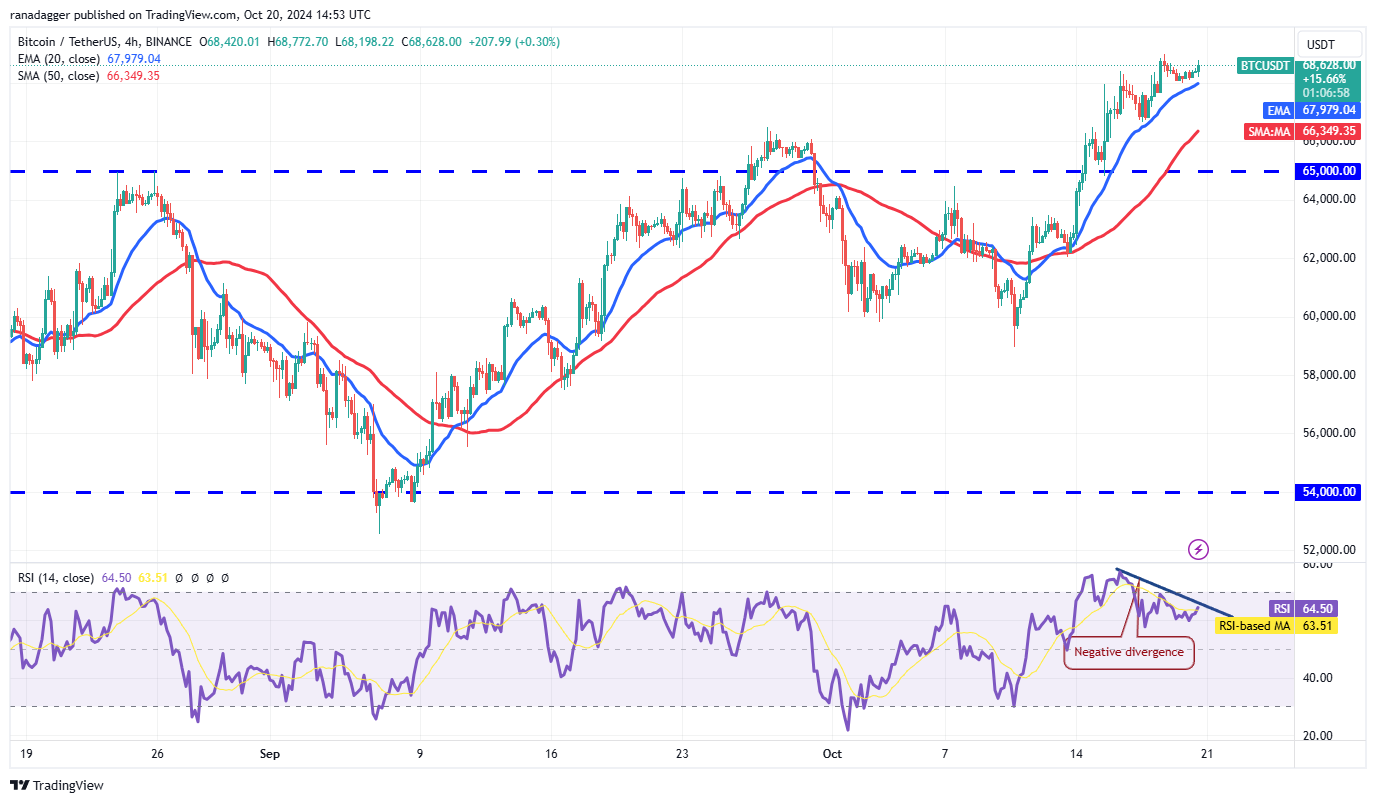This screenshot has height=803, width=1376.
Task: Click the 54,000.00 dashed level label
Action: [1329, 492]
